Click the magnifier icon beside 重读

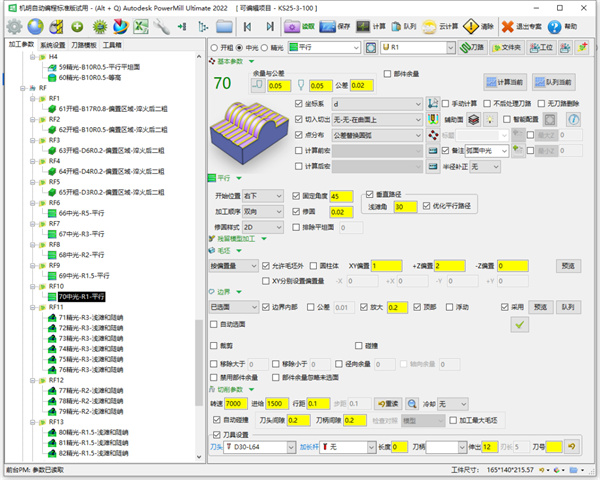pos(411,403)
